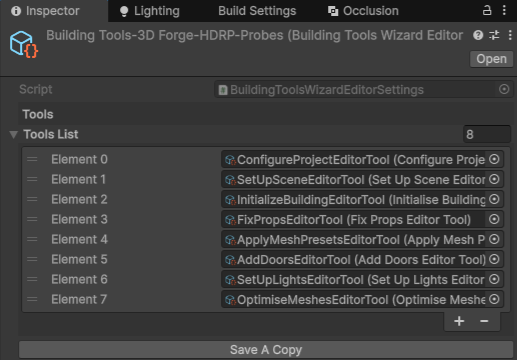Click the Open button
The image size is (517, 360).
tap(491, 59)
